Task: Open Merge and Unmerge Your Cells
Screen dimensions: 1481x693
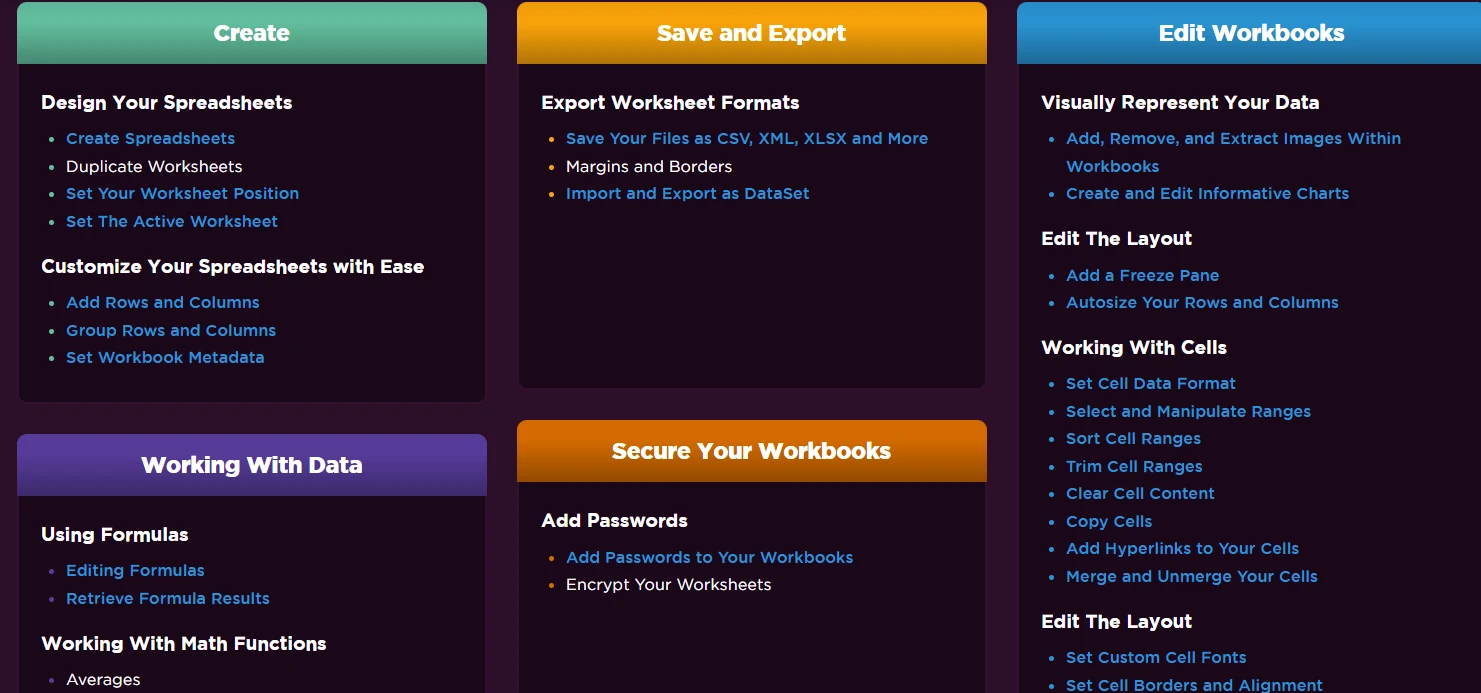Action: click(1191, 577)
